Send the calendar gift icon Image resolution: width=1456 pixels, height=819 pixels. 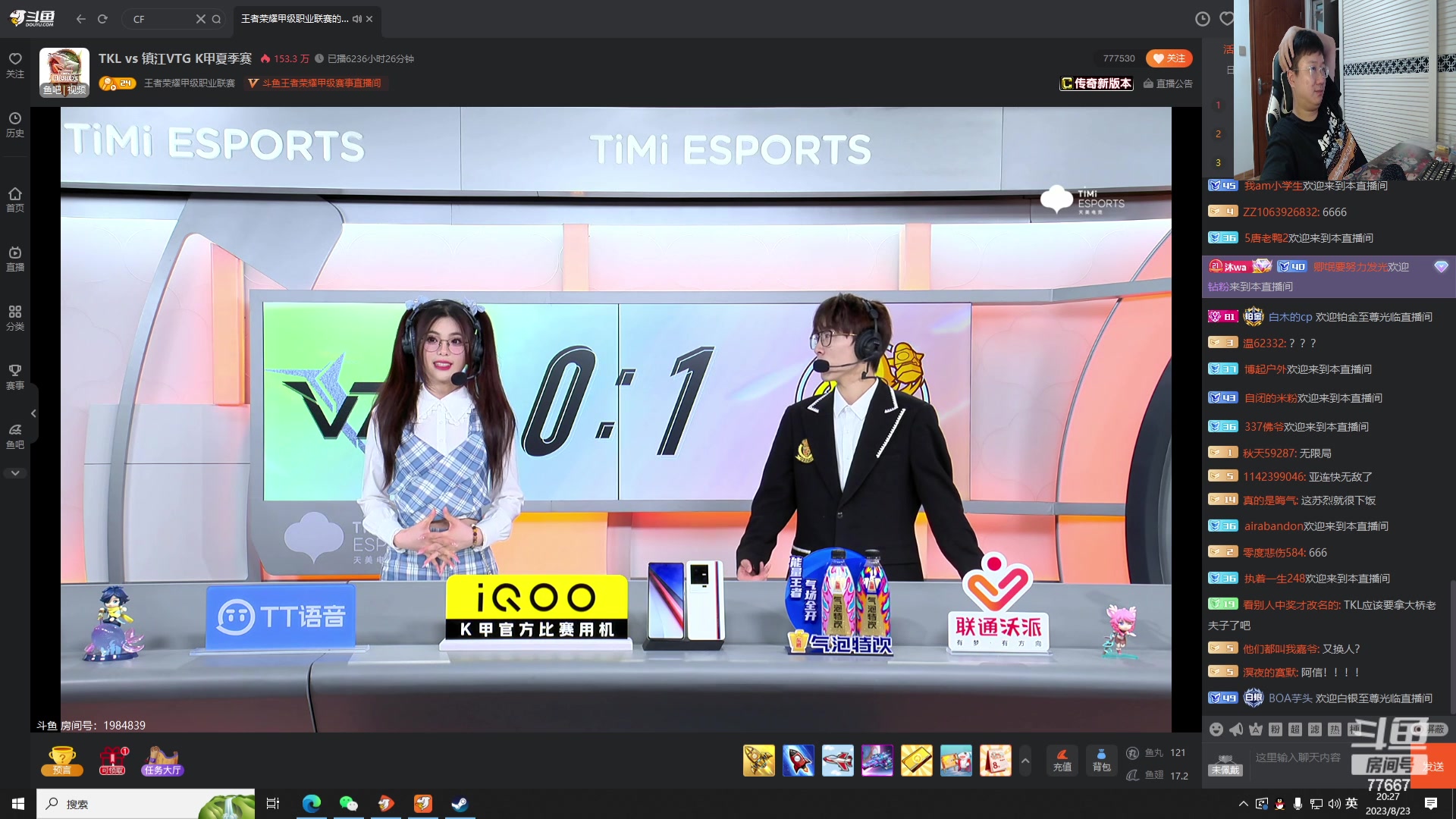[x=996, y=761]
